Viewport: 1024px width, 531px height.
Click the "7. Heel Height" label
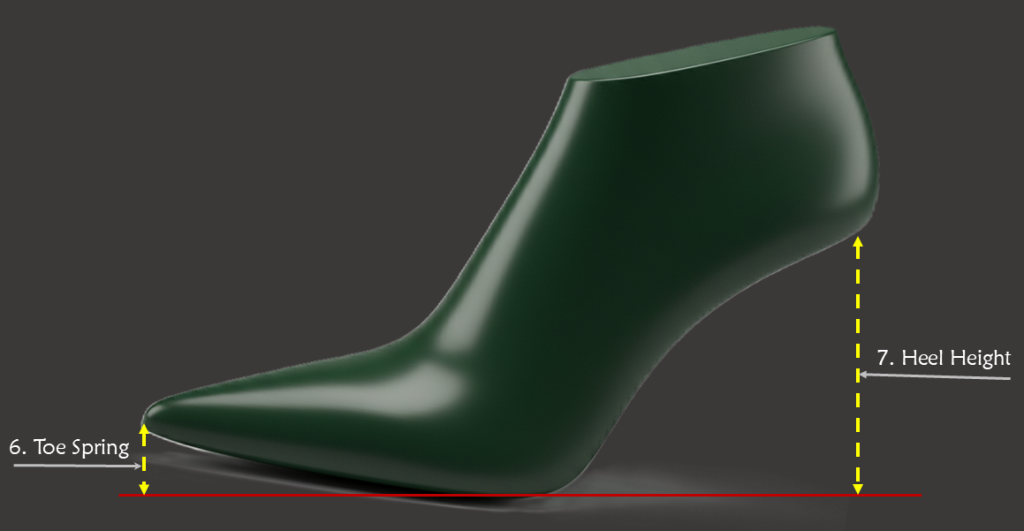943,357
